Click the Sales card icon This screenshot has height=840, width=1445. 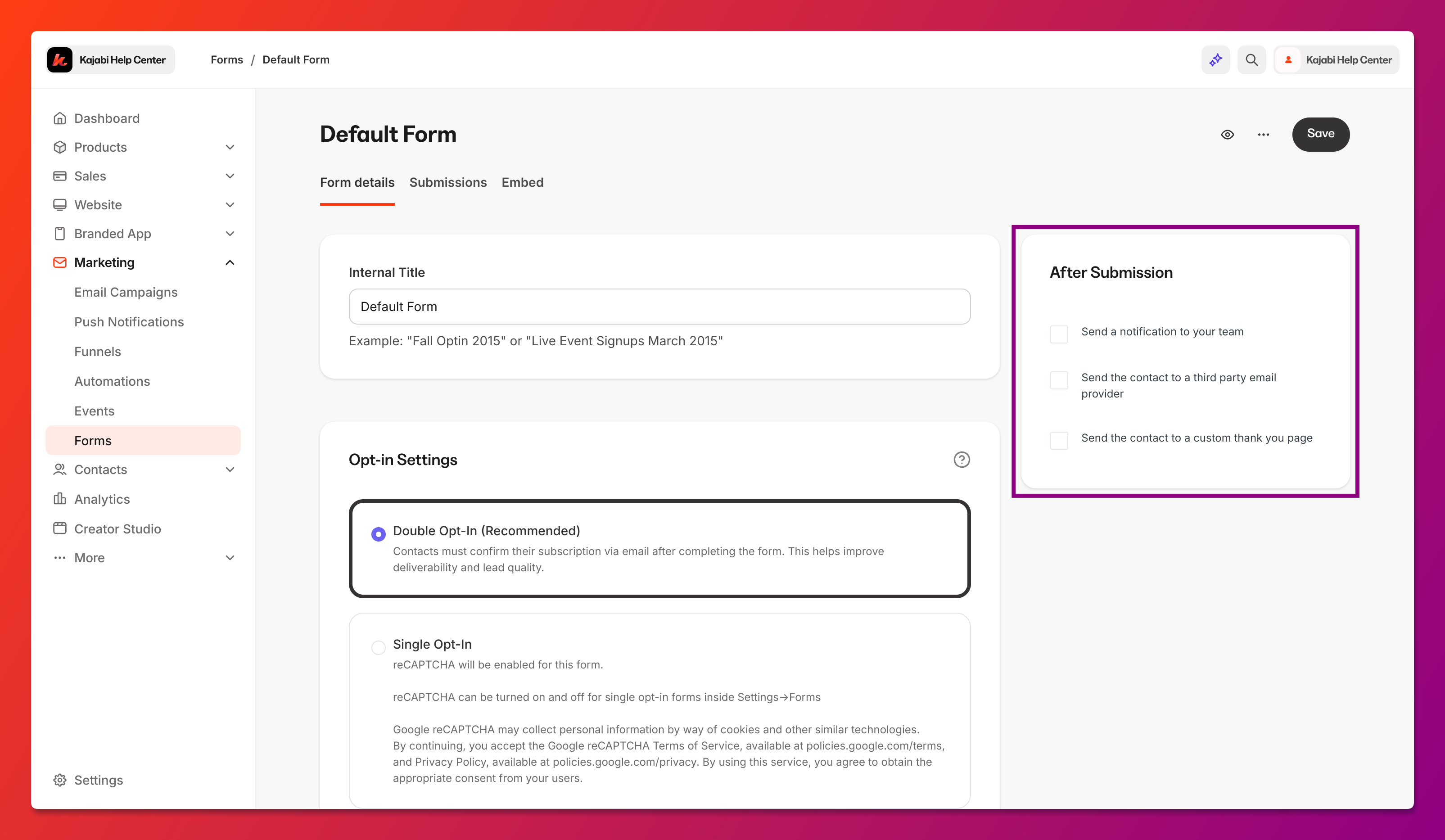(59, 176)
